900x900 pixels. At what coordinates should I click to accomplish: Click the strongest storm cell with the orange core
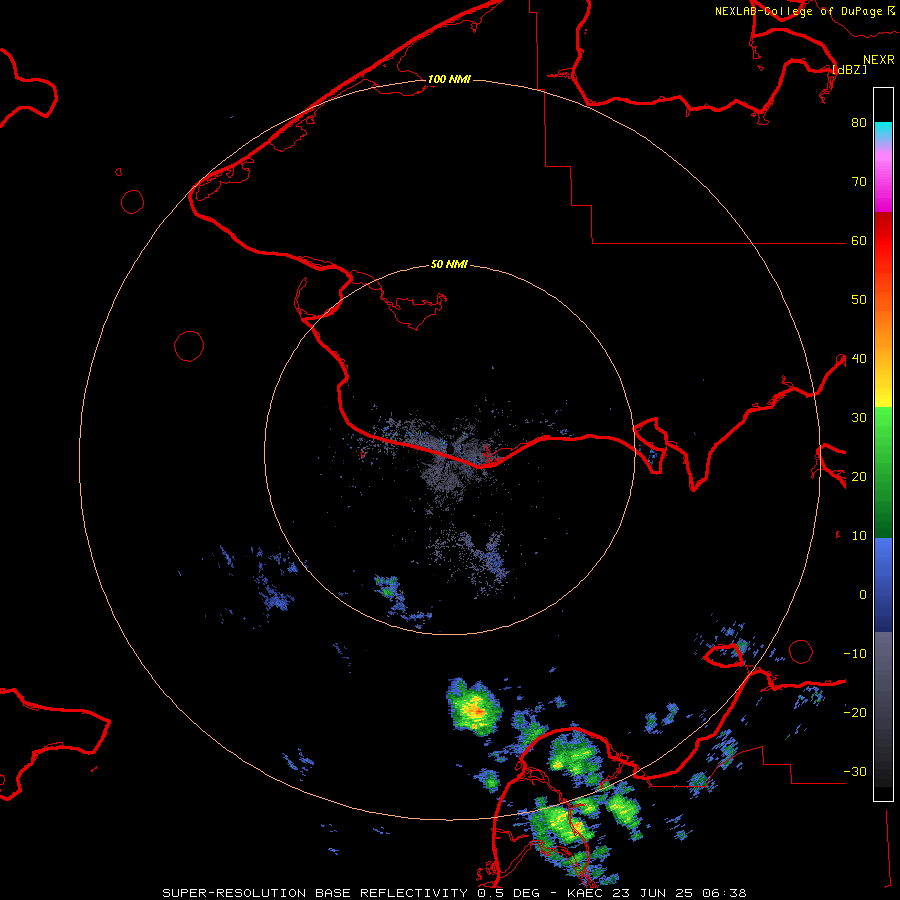click(x=474, y=709)
